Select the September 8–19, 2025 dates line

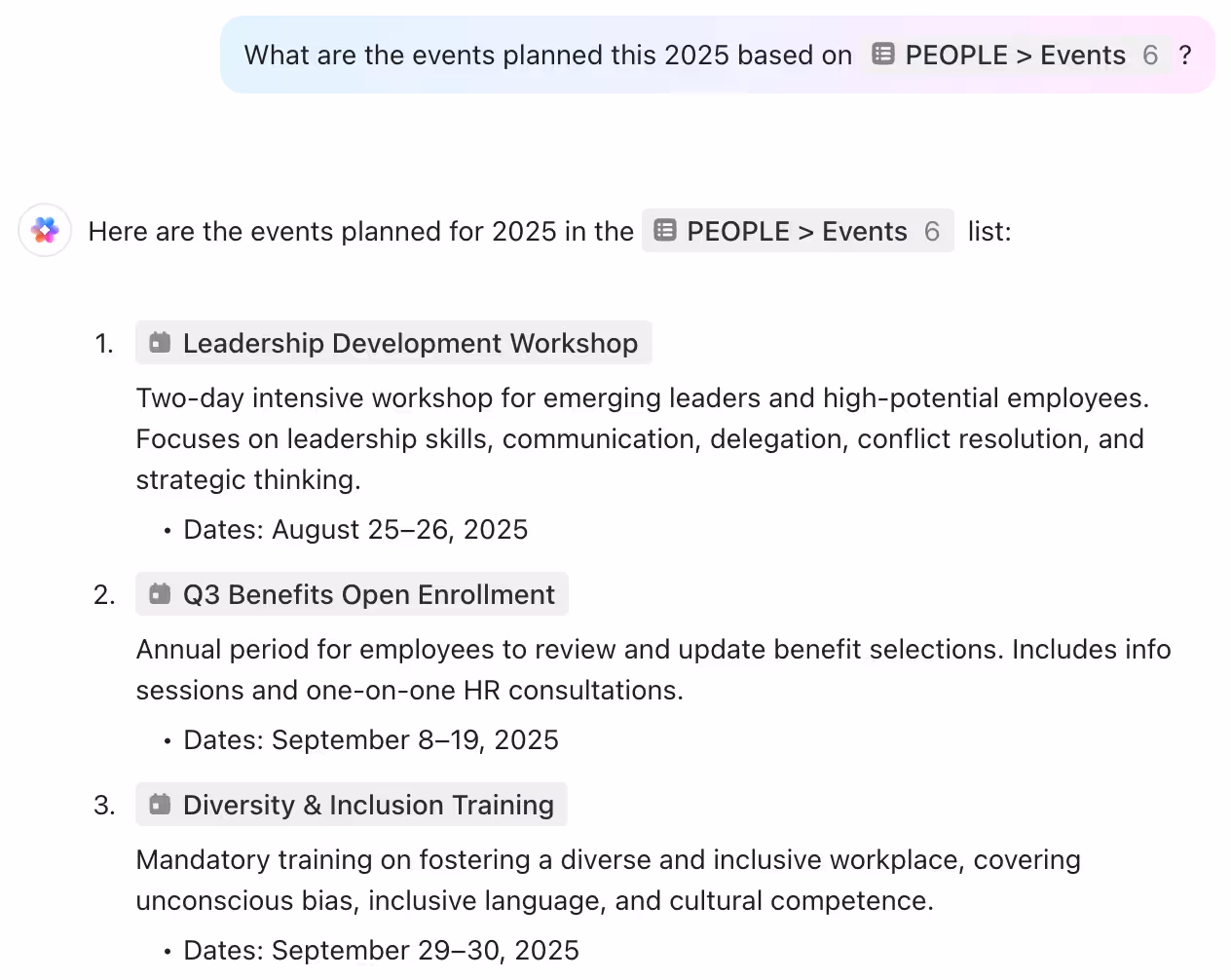coord(370,739)
